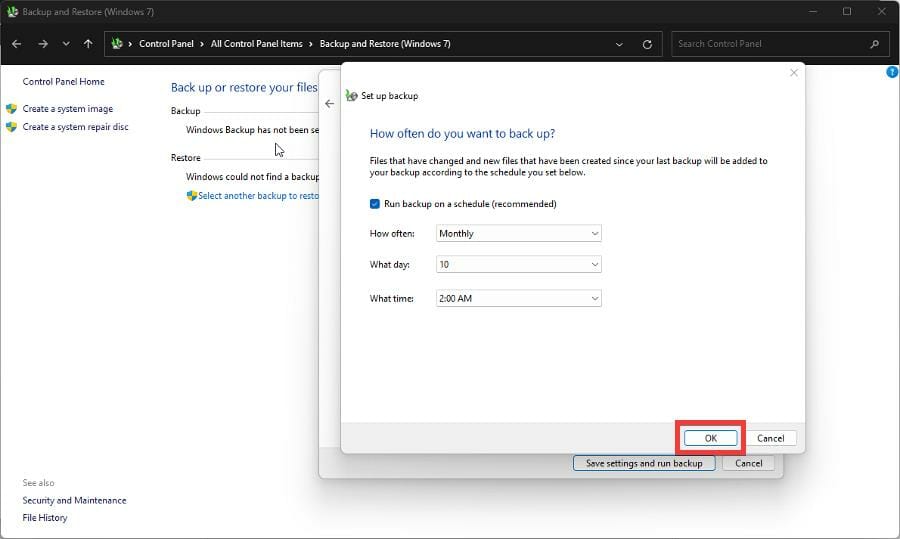This screenshot has height=539, width=900.
Task: Expand recent locations chevron in navigation
Action: point(66,44)
